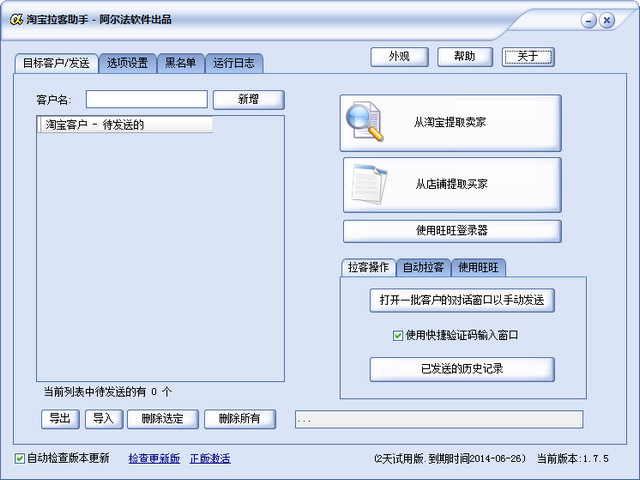Click the trial expiry text 到期时间2014-06-26
The width and height of the screenshot is (640, 480).
pyautogui.click(x=475, y=459)
